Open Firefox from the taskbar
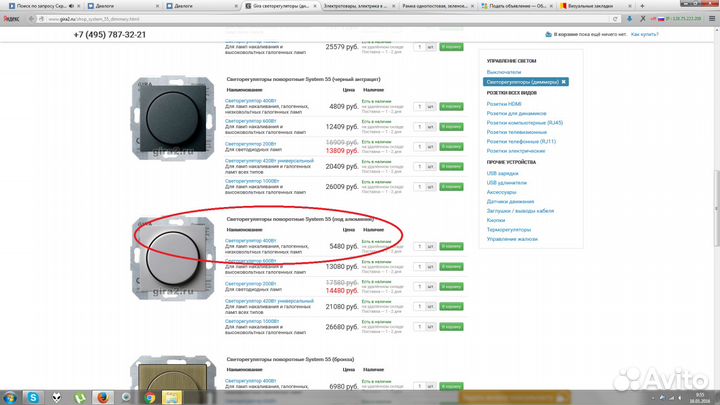Viewport: 720px width, 405px height. [x=101, y=396]
